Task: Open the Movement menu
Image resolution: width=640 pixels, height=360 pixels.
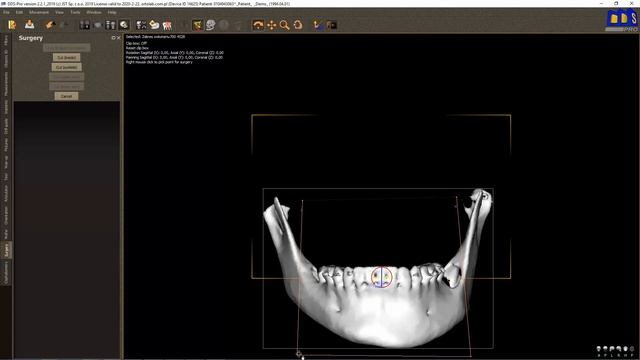Action: (39, 13)
